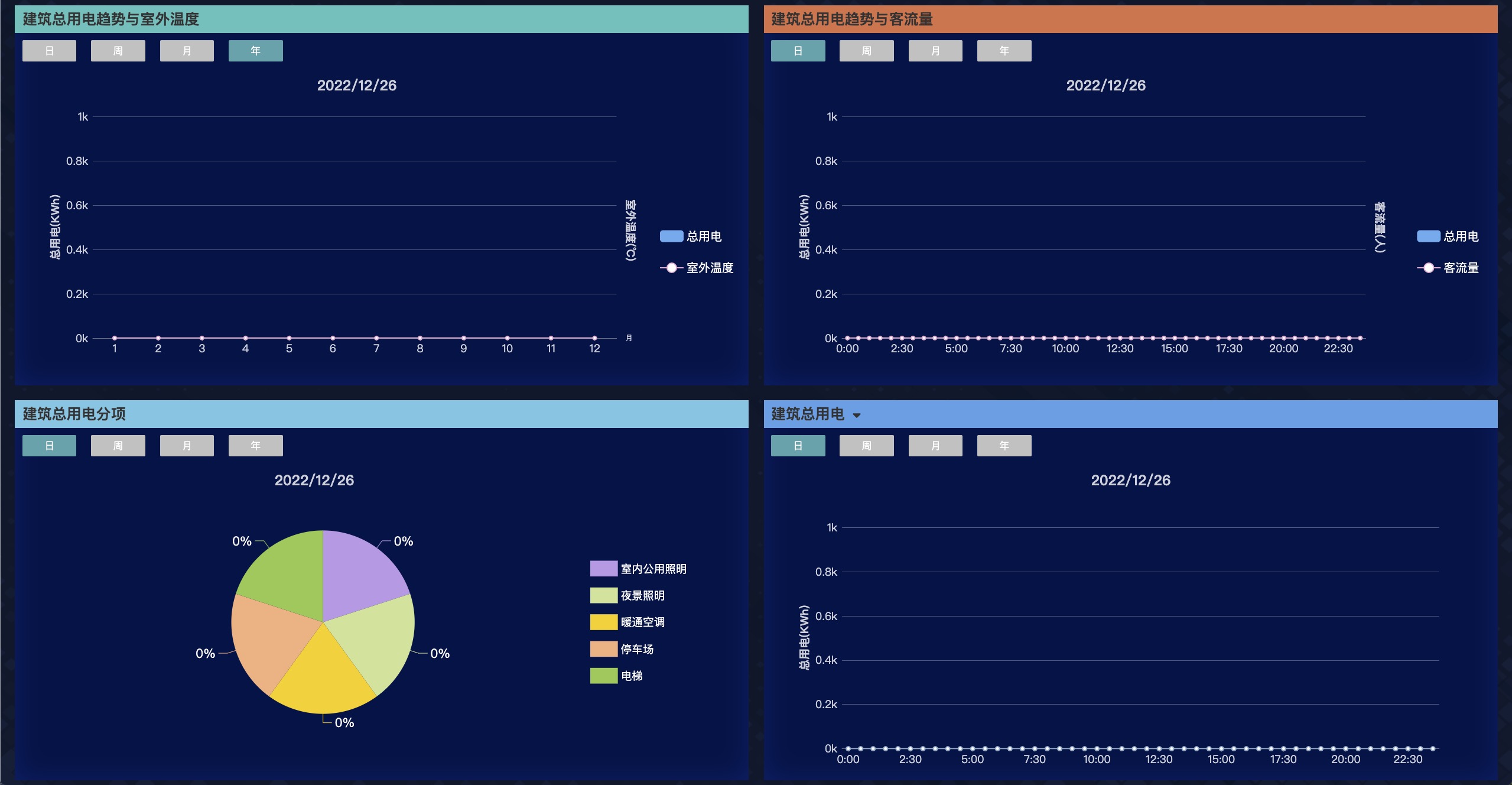Screen dimensions: 1512x785
Task: Select 日 tab in 建筑总用电分项 panel
Action: (x=49, y=446)
